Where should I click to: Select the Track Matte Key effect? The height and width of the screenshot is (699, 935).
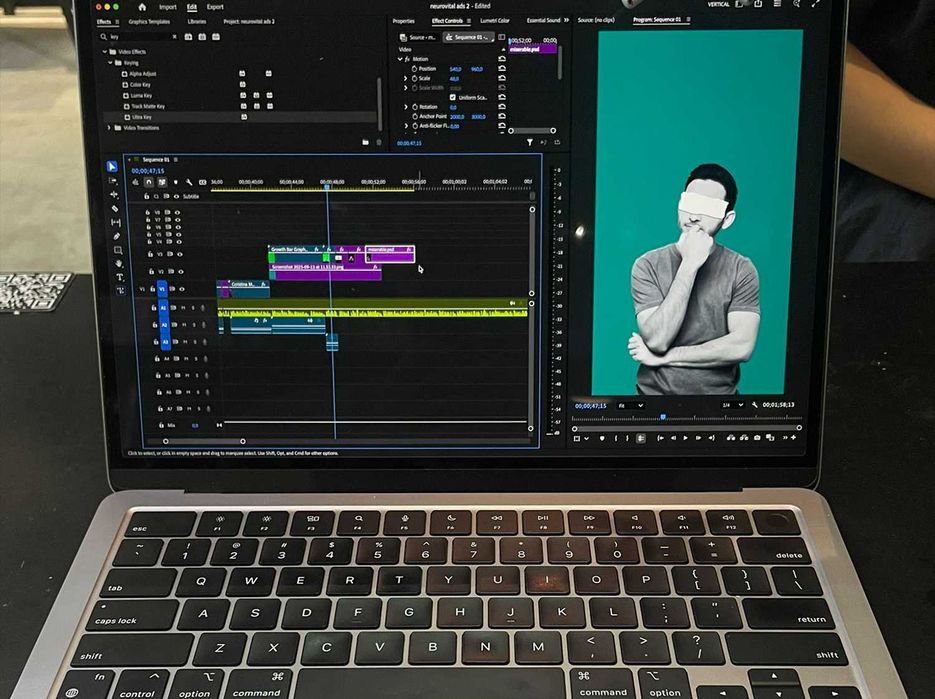tap(148, 106)
